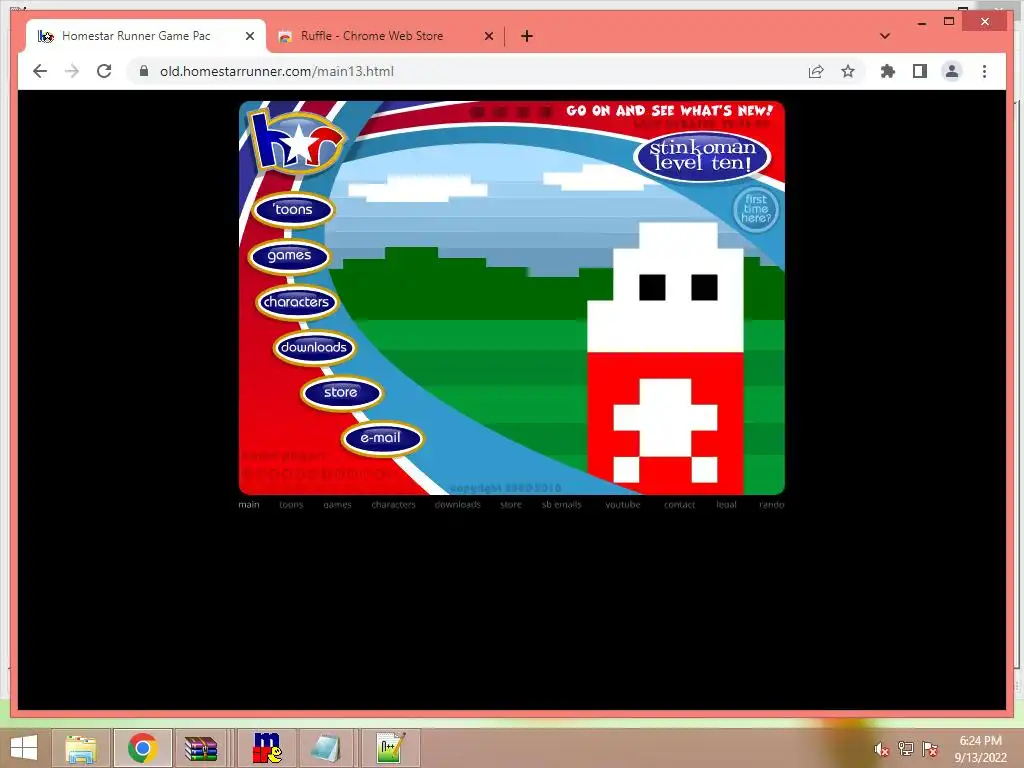This screenshot has width=1024, height=768.
Task: Open the characters oval menu button
Action: 296,302
